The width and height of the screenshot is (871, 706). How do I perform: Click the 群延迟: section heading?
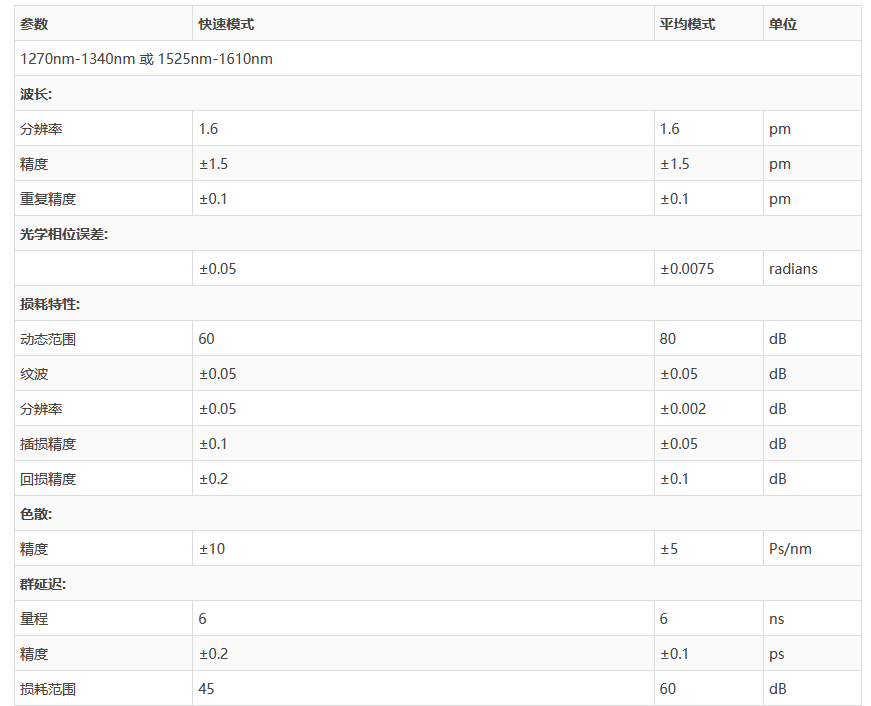pyautogui.click(x=43, y=584)
